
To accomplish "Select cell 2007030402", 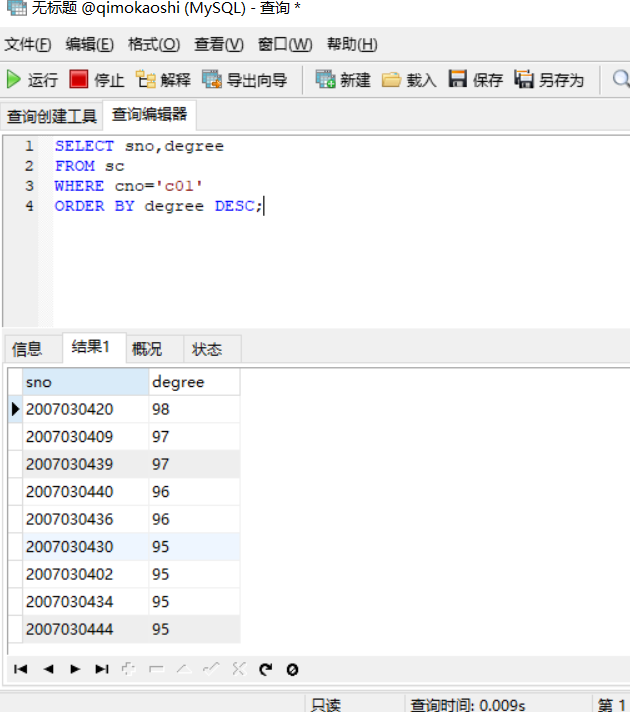I will point(85,574).
